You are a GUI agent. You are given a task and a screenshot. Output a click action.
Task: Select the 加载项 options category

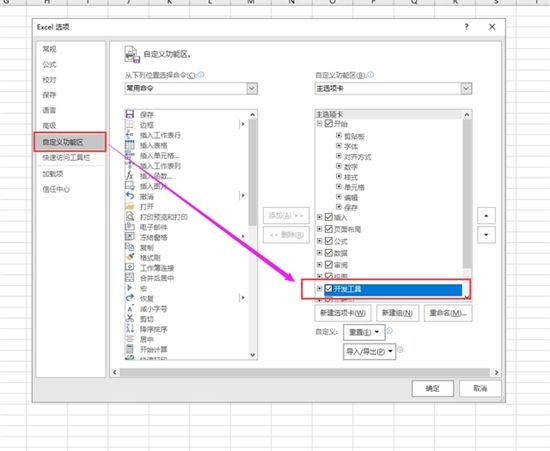53,174
